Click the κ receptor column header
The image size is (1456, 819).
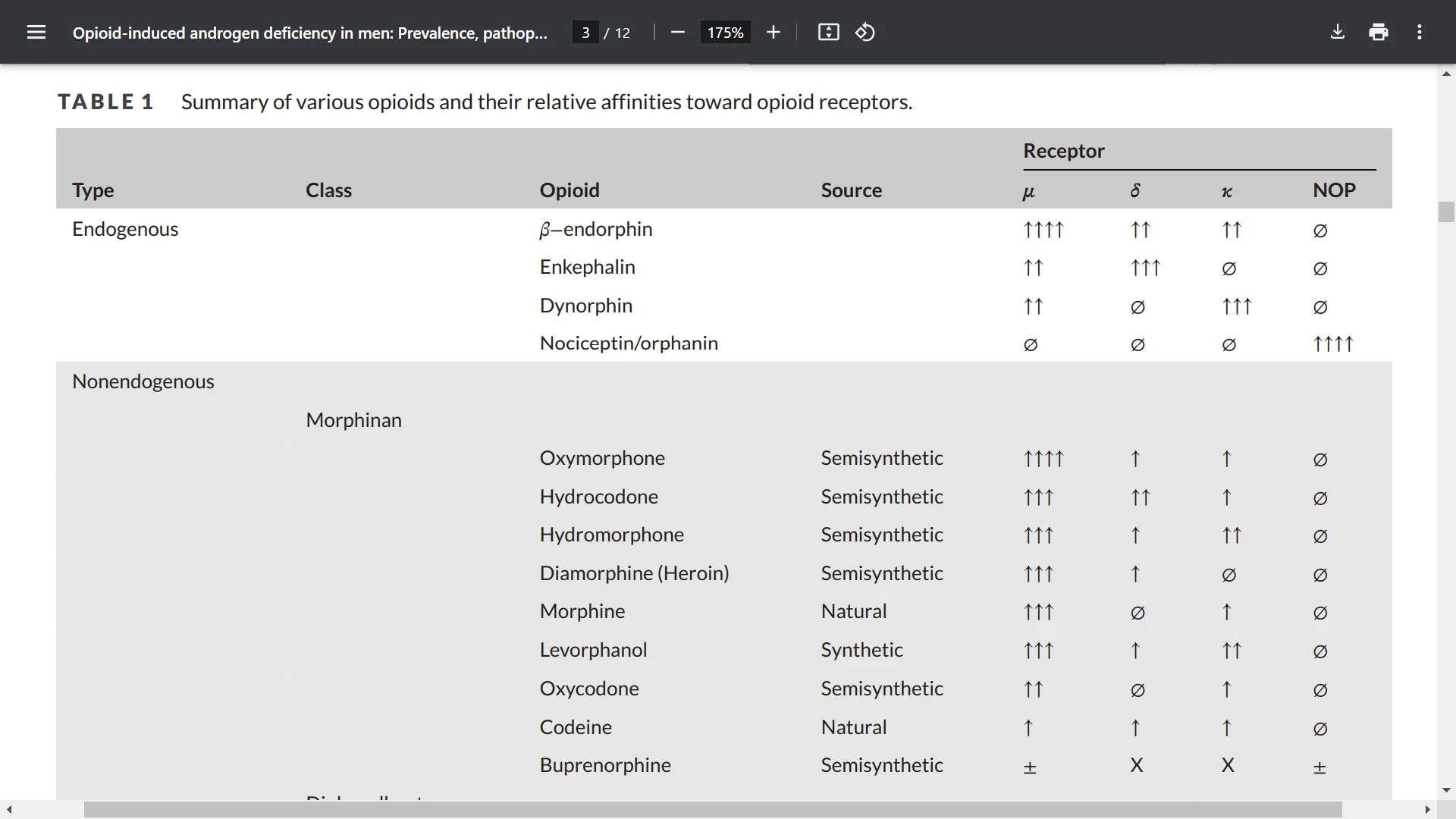click(x=1227, y=192)
